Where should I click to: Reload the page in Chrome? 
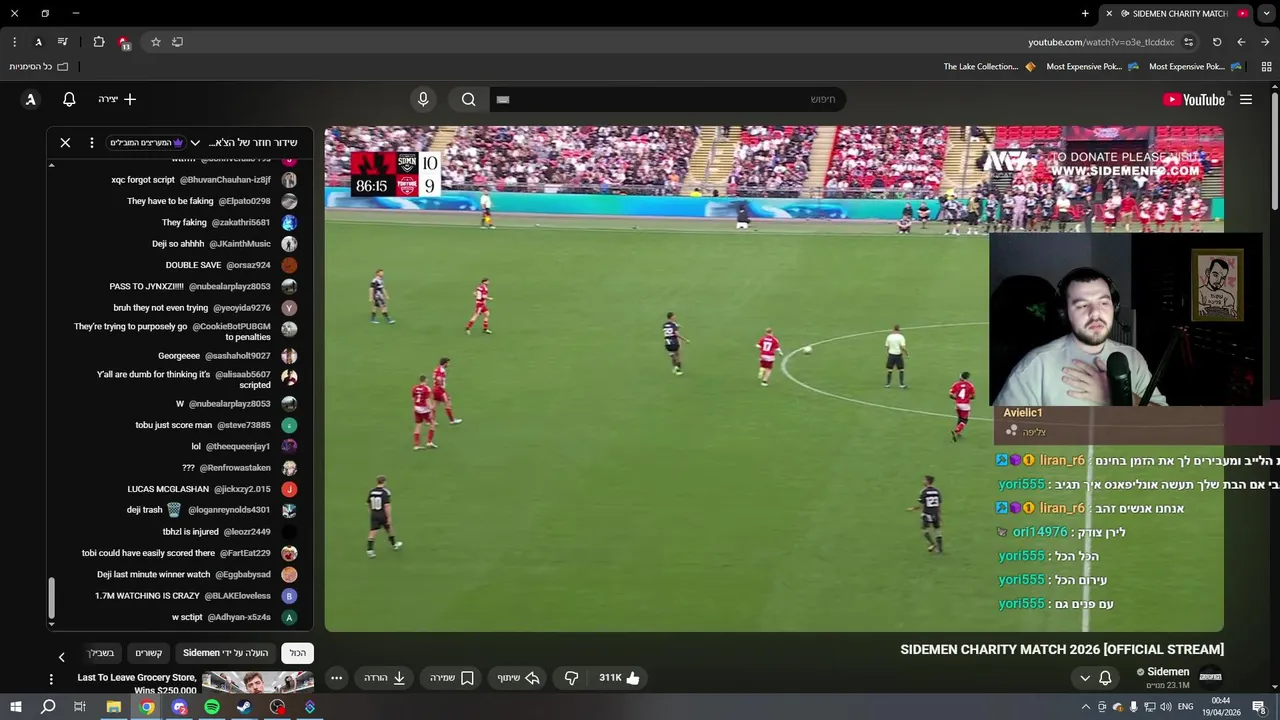(1217, 42)
